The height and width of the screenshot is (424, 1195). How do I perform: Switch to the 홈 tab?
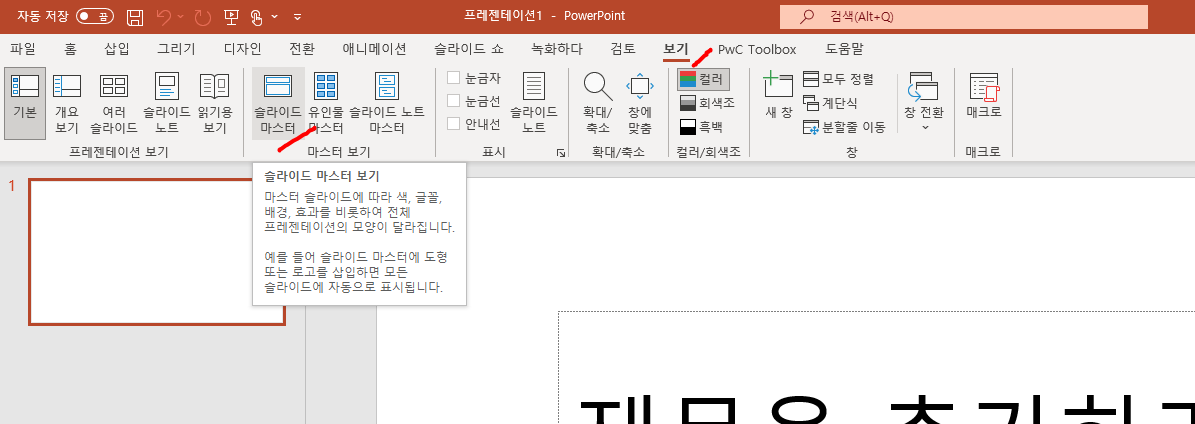click(x=70, y=50)
